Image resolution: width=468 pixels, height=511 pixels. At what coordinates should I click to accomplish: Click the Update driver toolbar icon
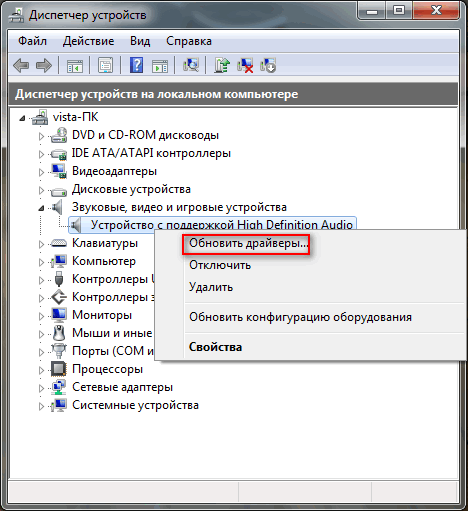[x=222, y=65]
